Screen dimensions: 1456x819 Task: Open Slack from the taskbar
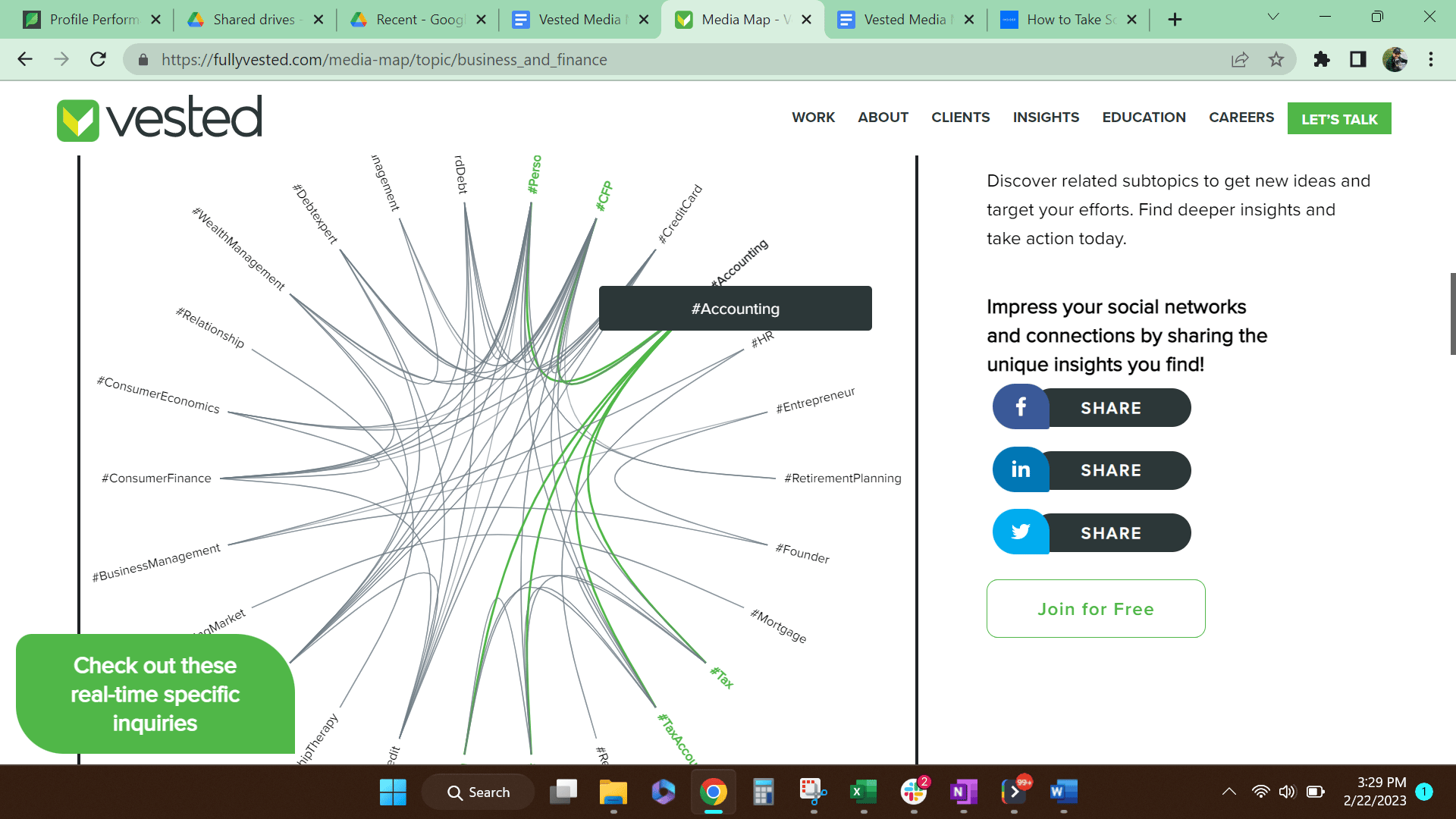coord(914,792)
